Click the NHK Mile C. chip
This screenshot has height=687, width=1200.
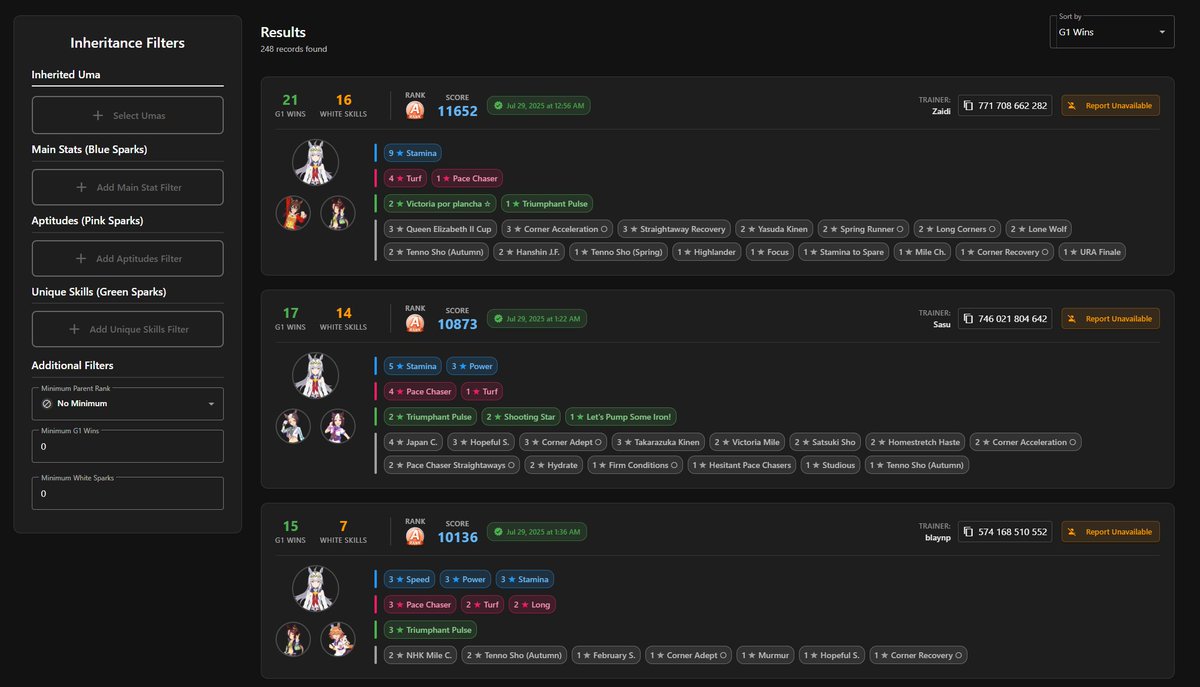tap(421, 655)
